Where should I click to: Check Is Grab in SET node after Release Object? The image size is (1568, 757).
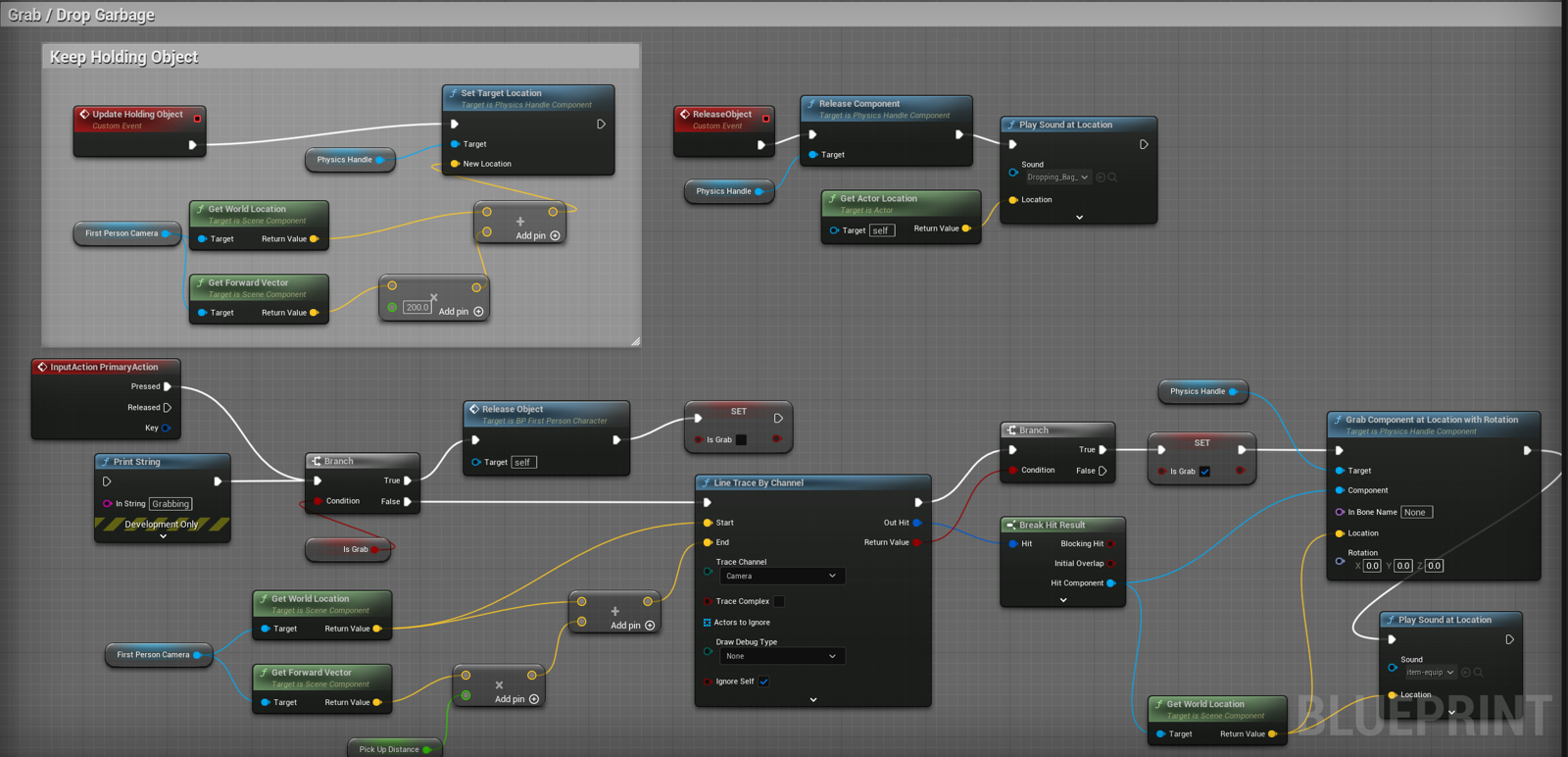point(741,440)
